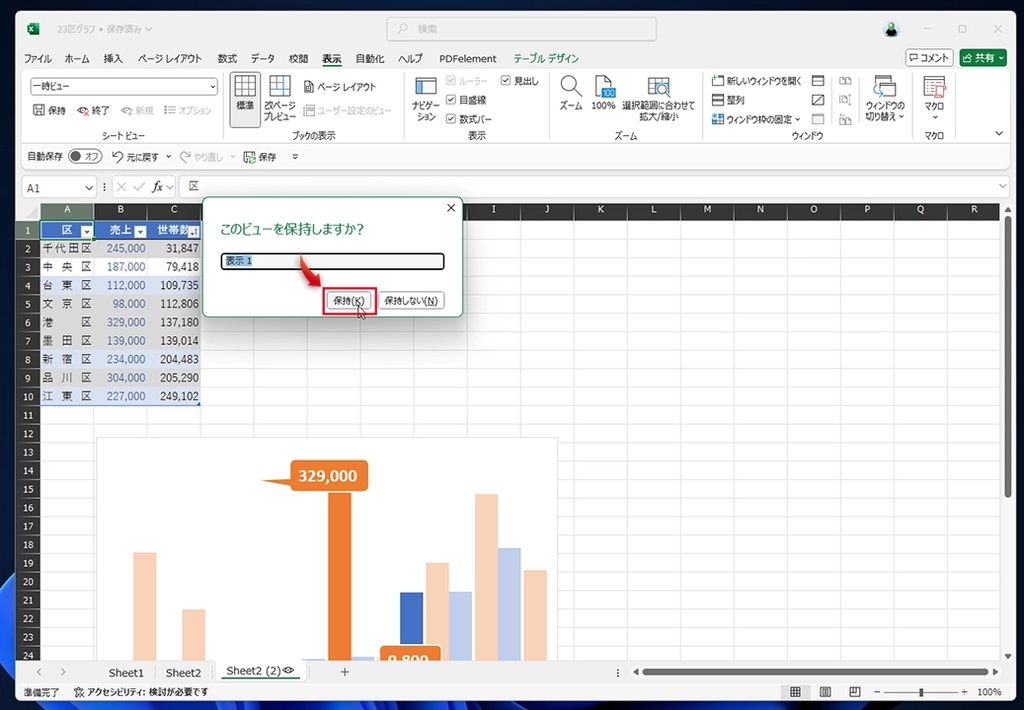Click the horizontal scrollbar thumb
Image resolution: width=1024 pixels, height=710 pixels.
pyautogui.click(x=814, y=671)
